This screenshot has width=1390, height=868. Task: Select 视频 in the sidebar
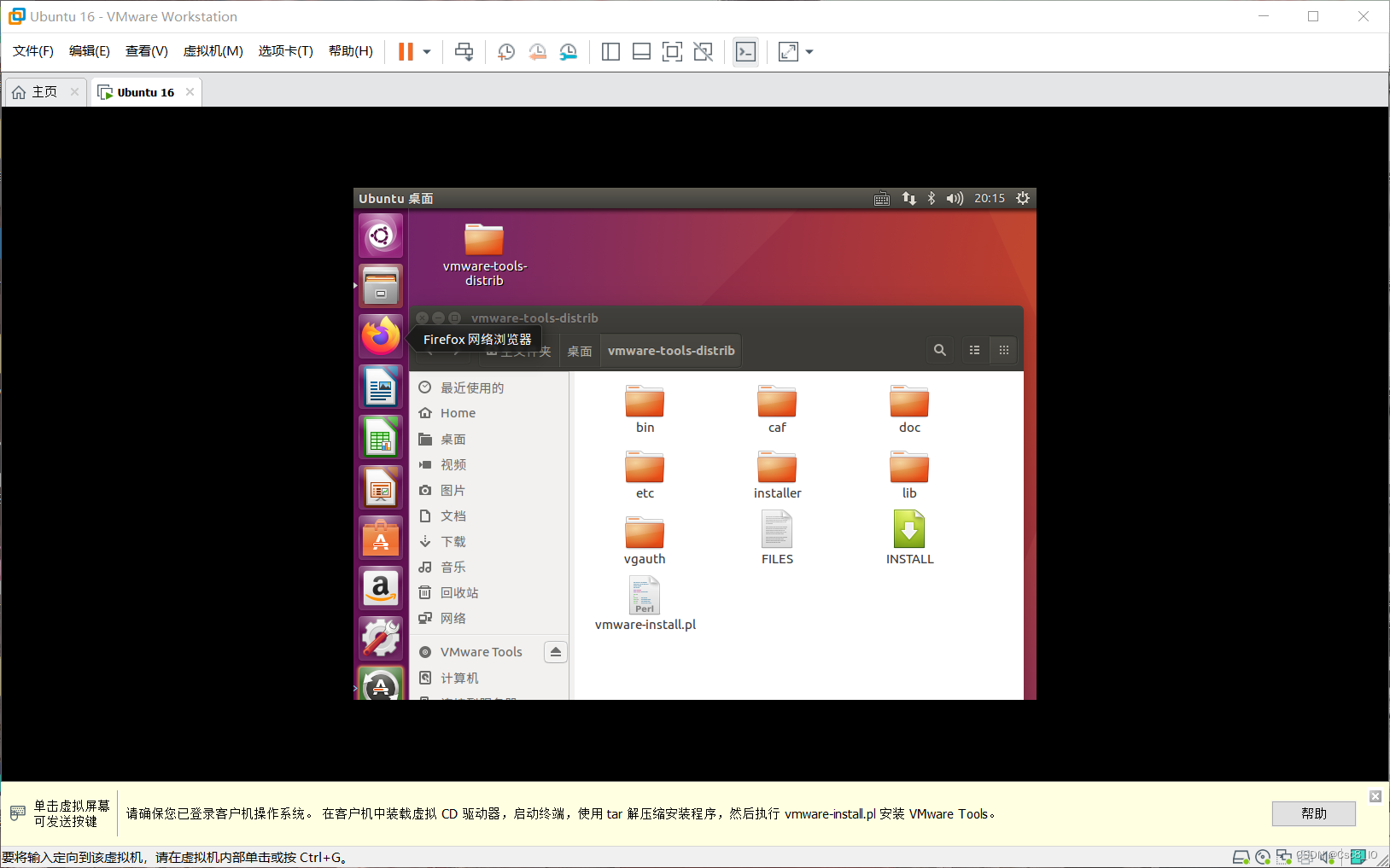pyautogui.click(x=489, y=464)
